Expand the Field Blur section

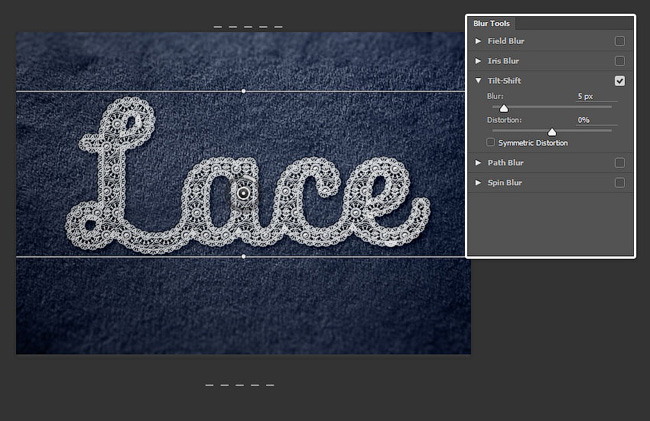tap(478, 41)
